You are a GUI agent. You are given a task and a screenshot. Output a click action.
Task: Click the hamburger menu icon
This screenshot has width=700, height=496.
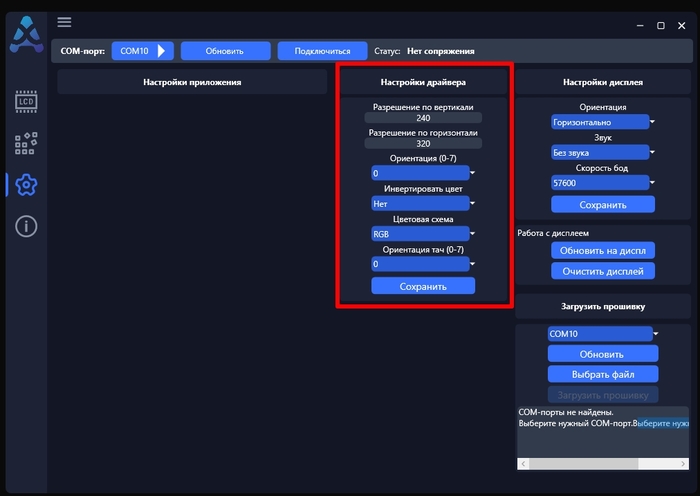(x=64, y=22)
